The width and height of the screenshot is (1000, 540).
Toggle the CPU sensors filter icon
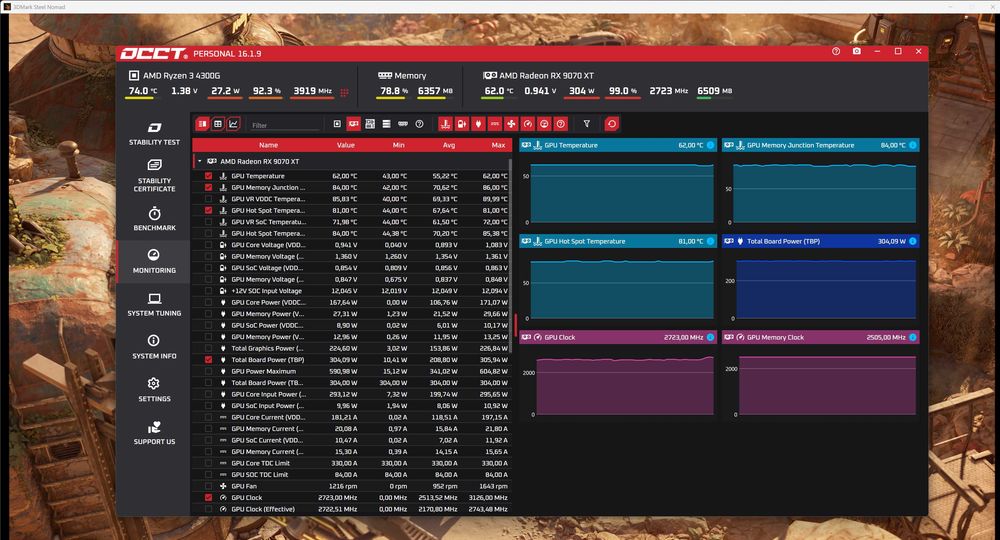[x=337, y=124]
